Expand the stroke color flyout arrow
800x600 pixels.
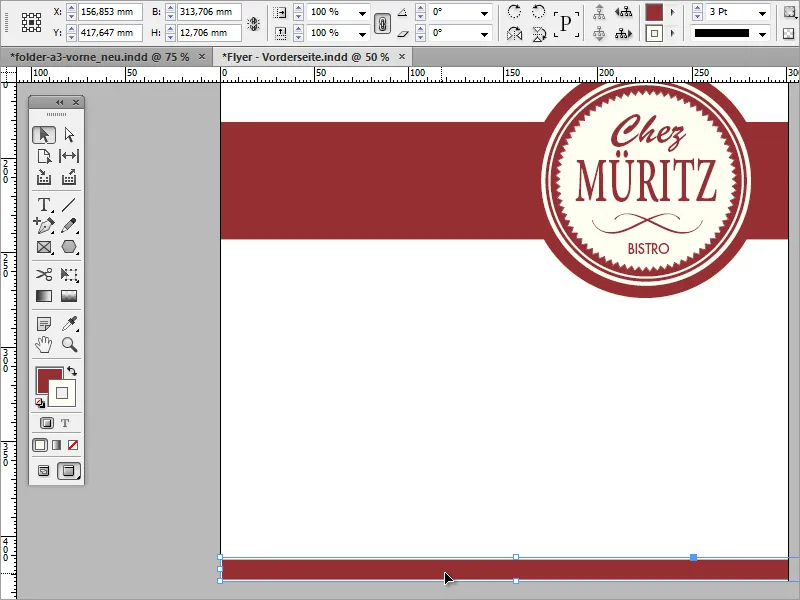coord(672,34)
